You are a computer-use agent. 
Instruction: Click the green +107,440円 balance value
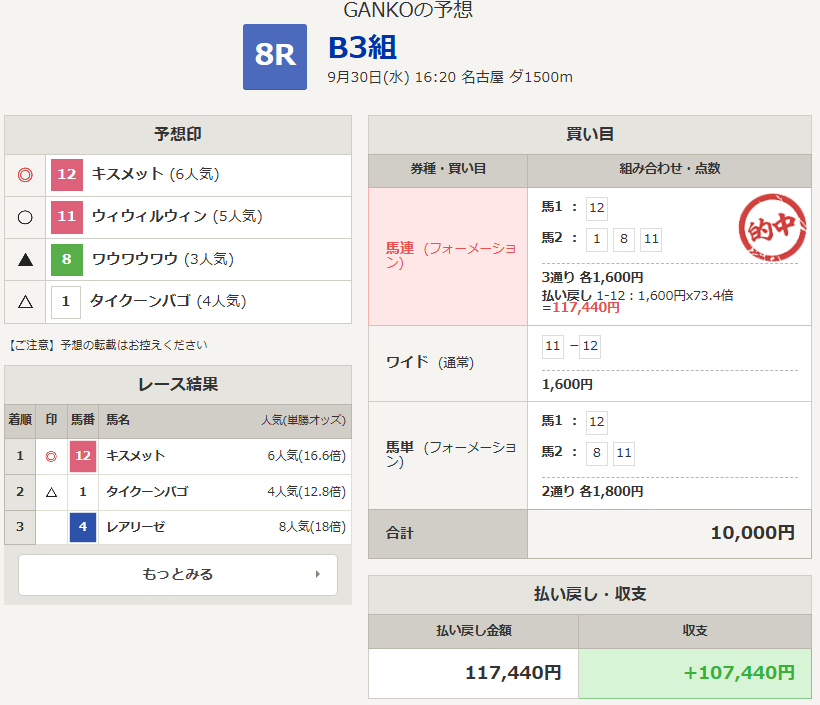point(739,673)
